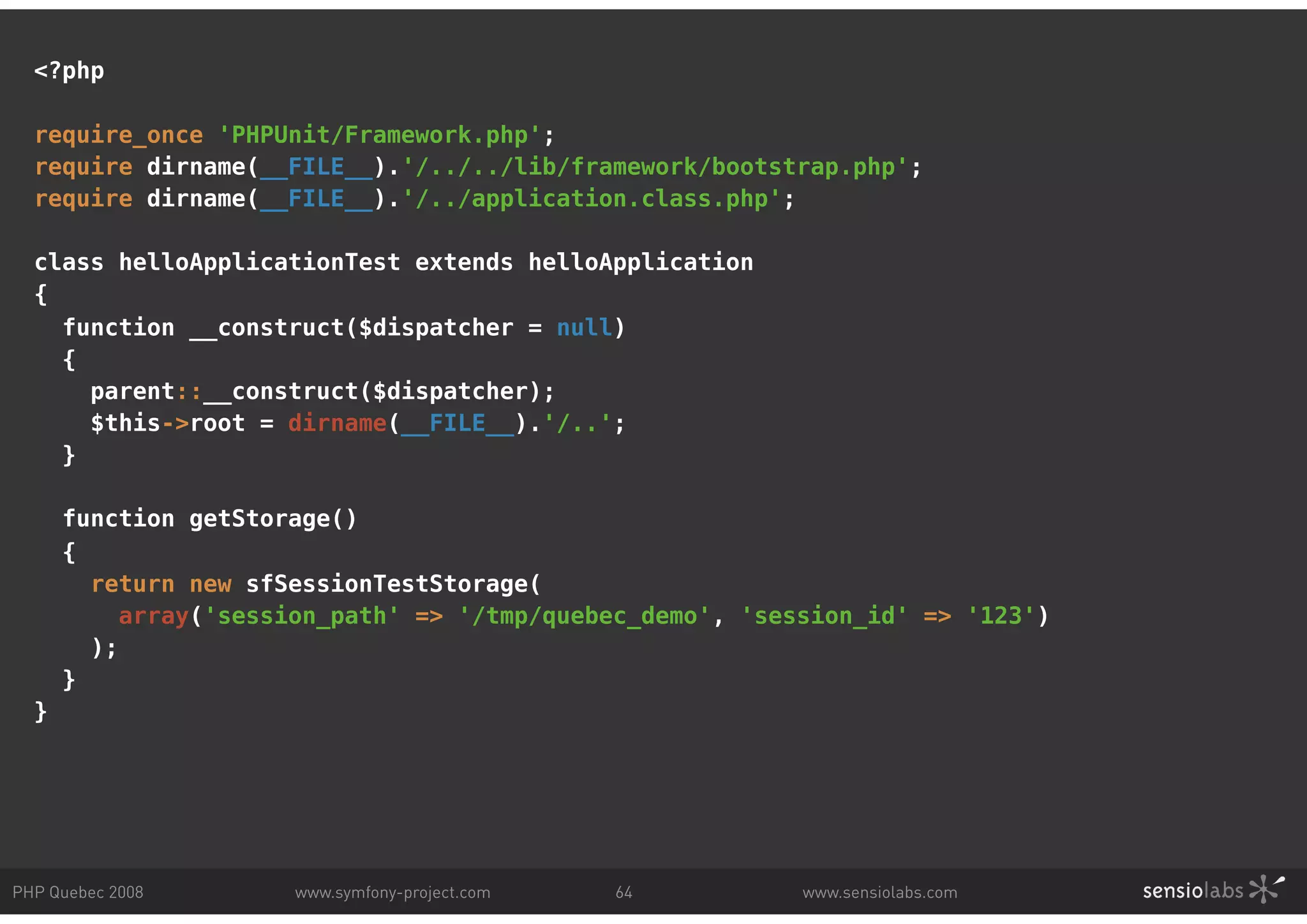This screenshot has height=924, width=1307.
Task: Click the 'session_id' key string
Action: 823,616
